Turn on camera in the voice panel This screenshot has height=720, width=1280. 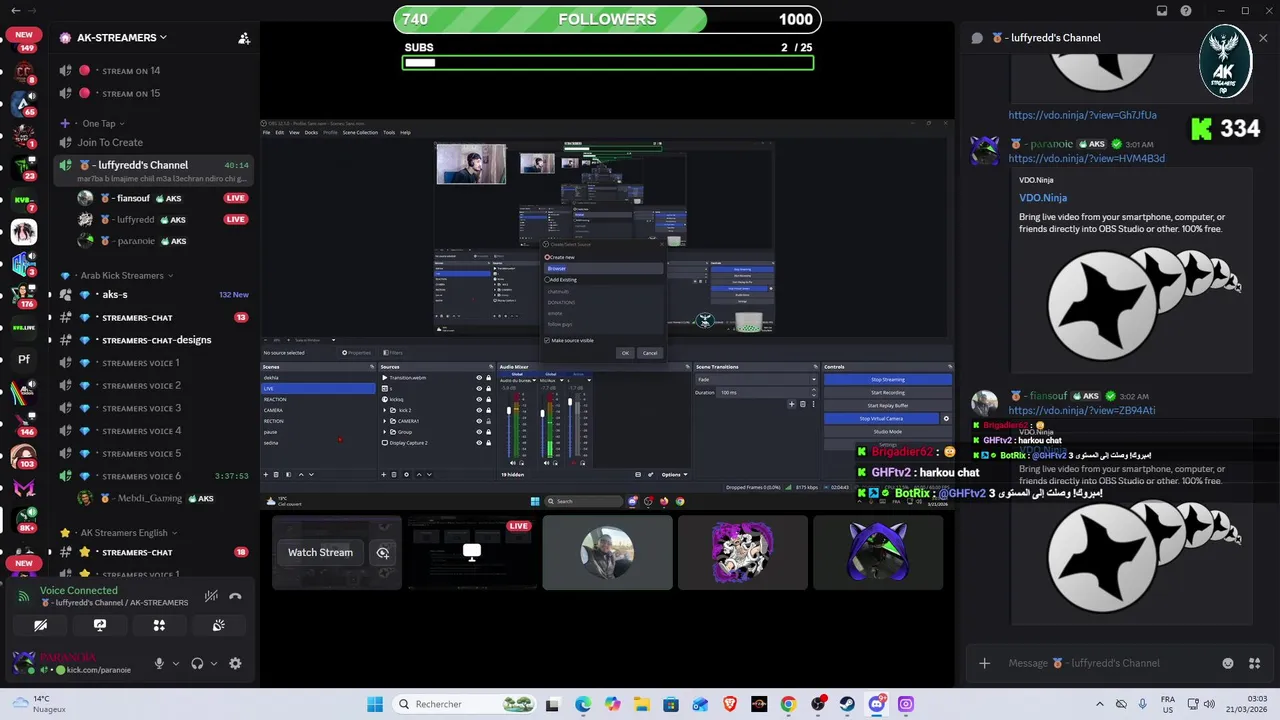click(40, 625)
